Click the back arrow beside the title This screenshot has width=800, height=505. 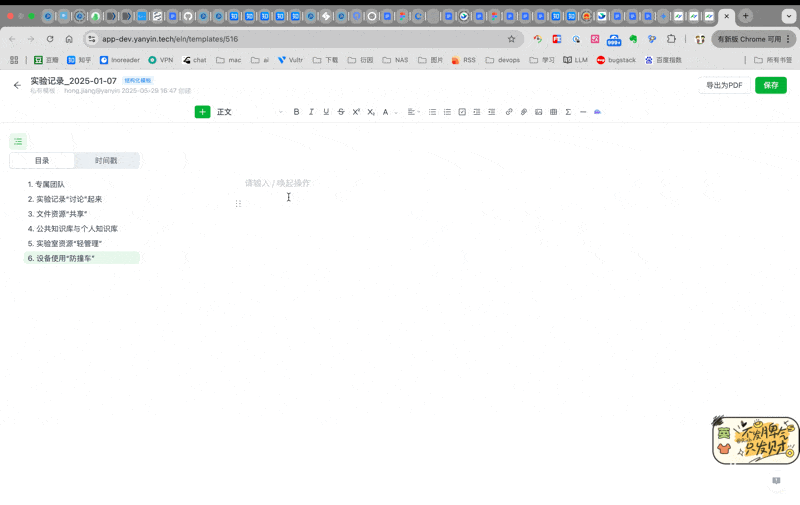tap(17, 85)
